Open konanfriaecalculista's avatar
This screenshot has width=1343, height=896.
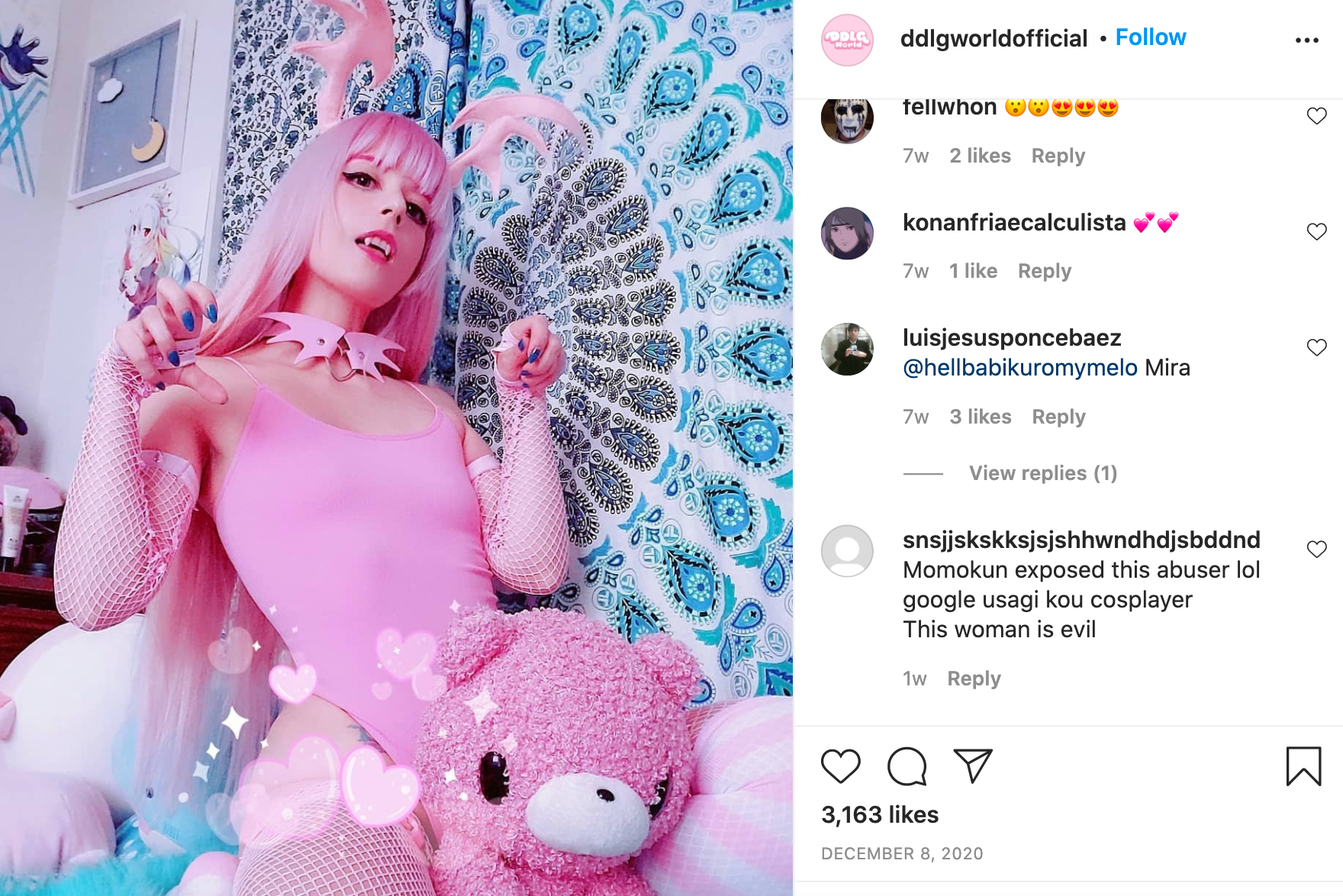pos(847,233)
